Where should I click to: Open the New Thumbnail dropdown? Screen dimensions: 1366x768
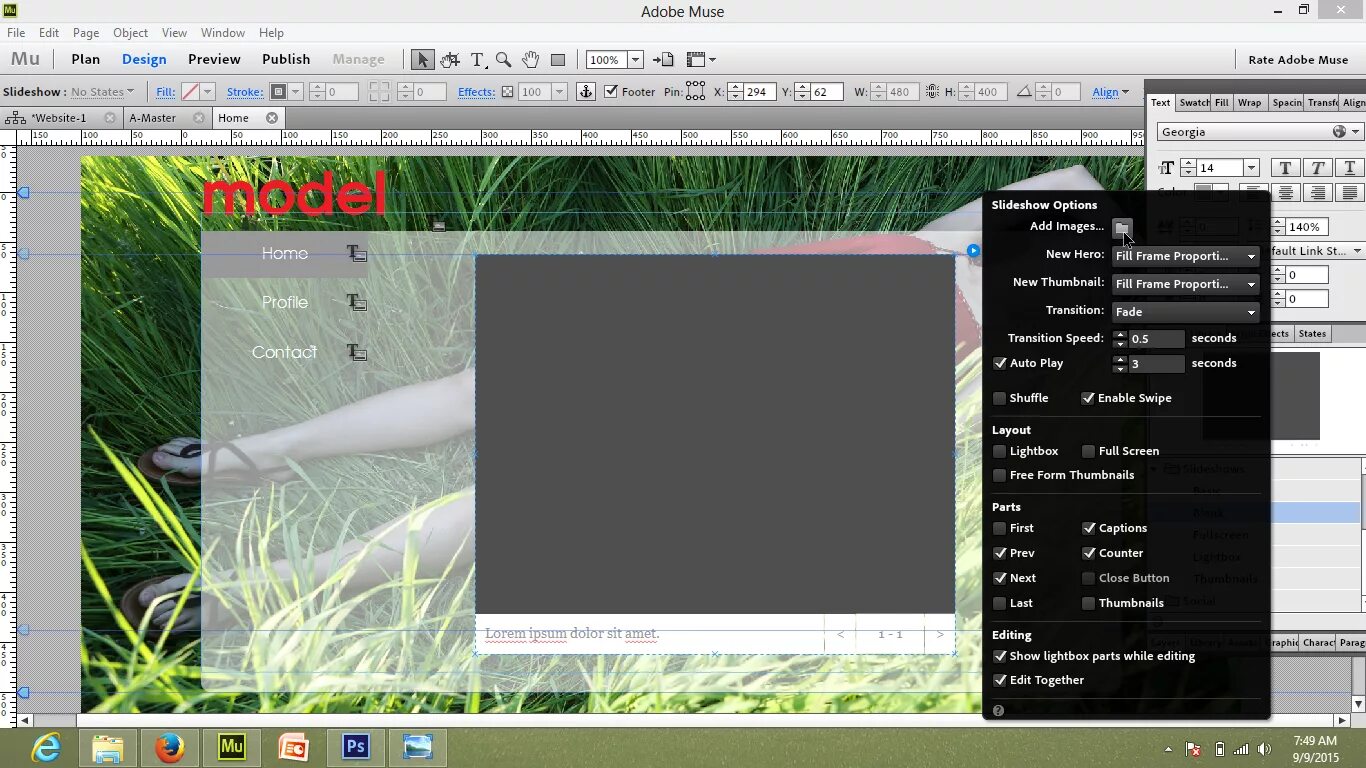pos(1186,284)
